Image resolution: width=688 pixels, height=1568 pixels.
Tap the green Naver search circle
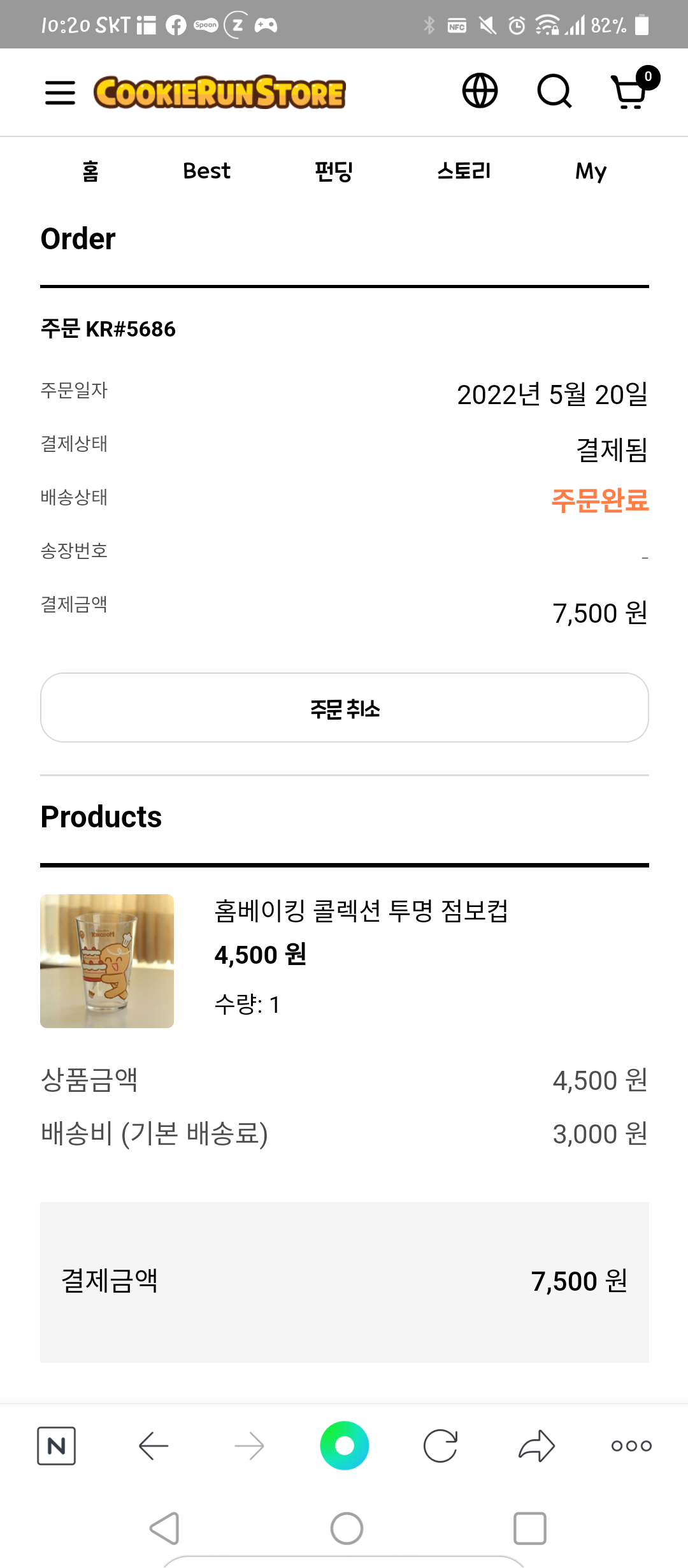(x=344, y=1446)
